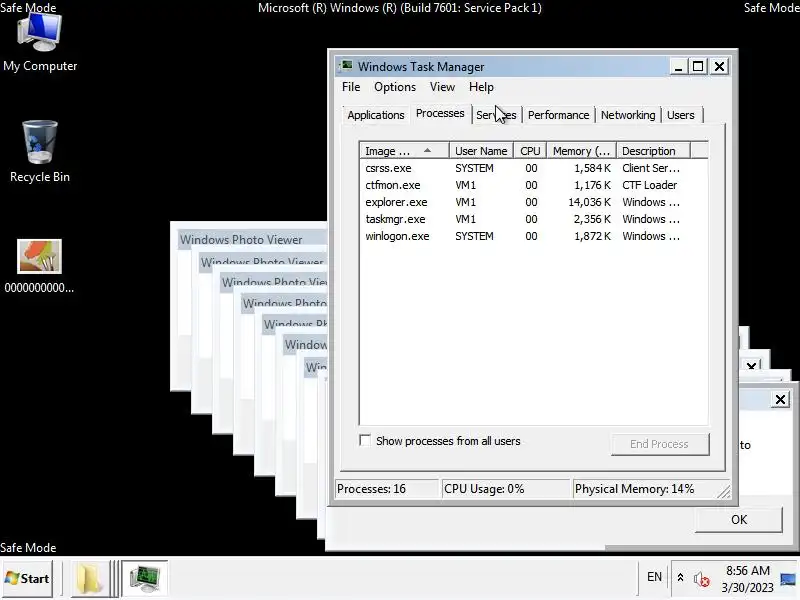Image resolution: width=800 pixels, height=600 pixels.
Task: Select the csrss.exe process row
Action: click(x=533, y=168)
